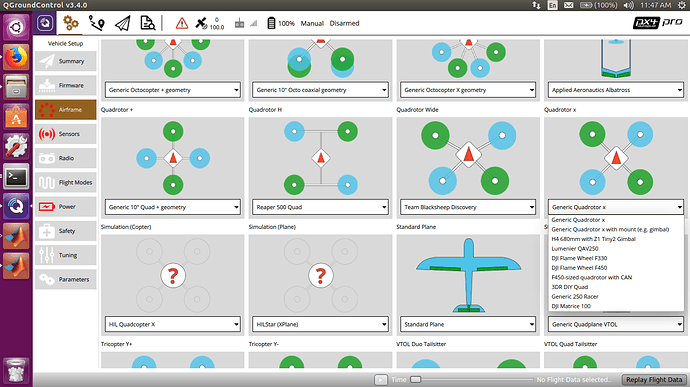This screenshot has width=690, height=387.
Task: Open Analyze log inspection icon
Action: pos(148,23)
